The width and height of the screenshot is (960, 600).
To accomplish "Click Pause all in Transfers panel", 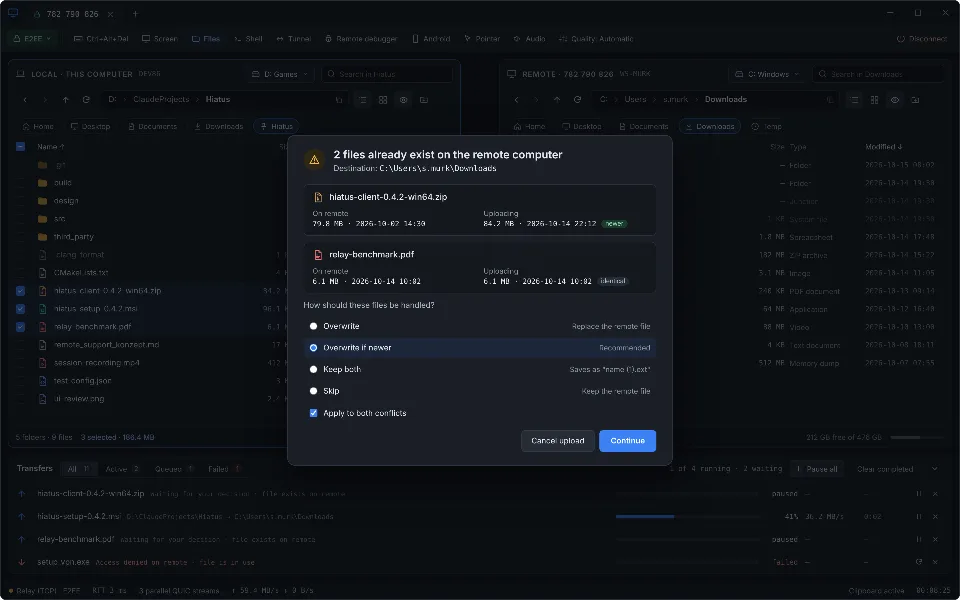I will pos(817,469).
